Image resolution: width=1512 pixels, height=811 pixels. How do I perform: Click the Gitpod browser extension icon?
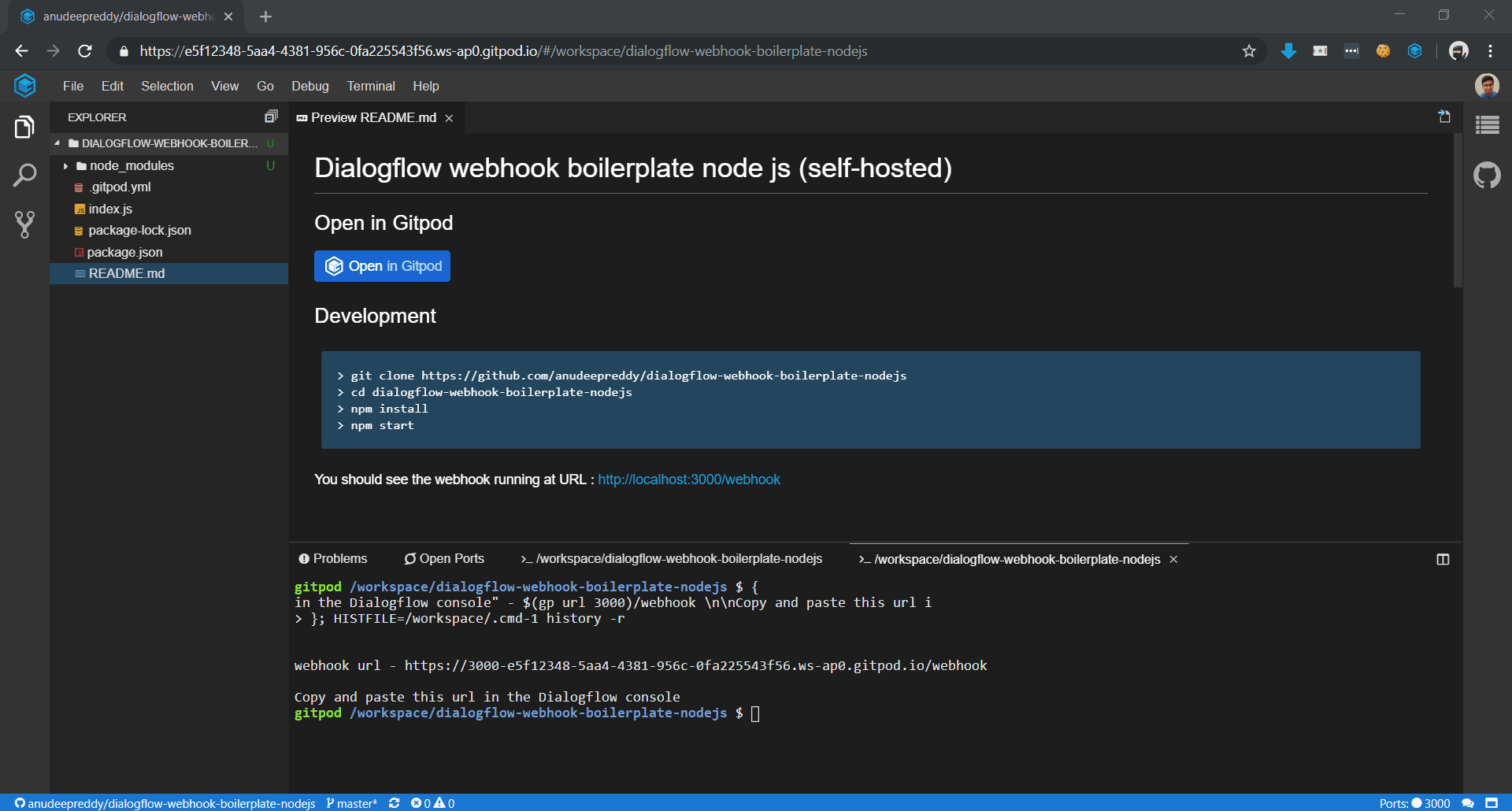1414,51
